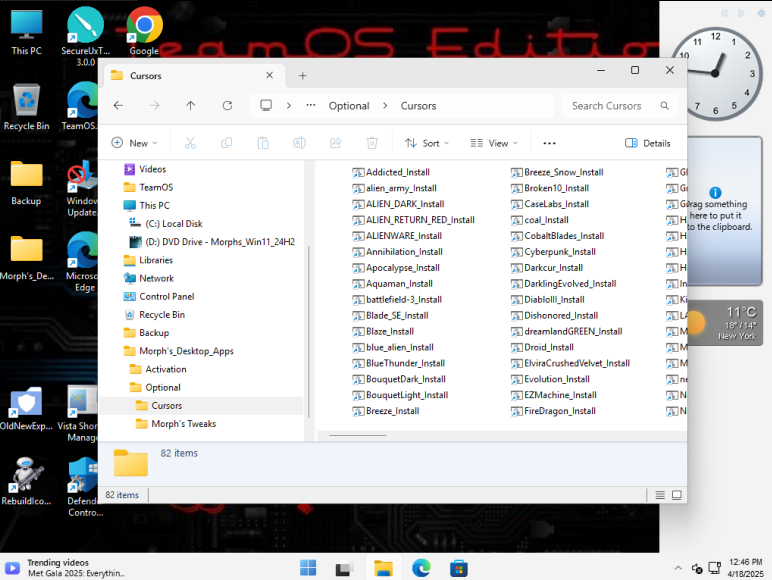Image resolution: width=772 pixels, height=580 pixels.
Task: Select the Google Chrome desktop icon
Action: click(144, 31)
